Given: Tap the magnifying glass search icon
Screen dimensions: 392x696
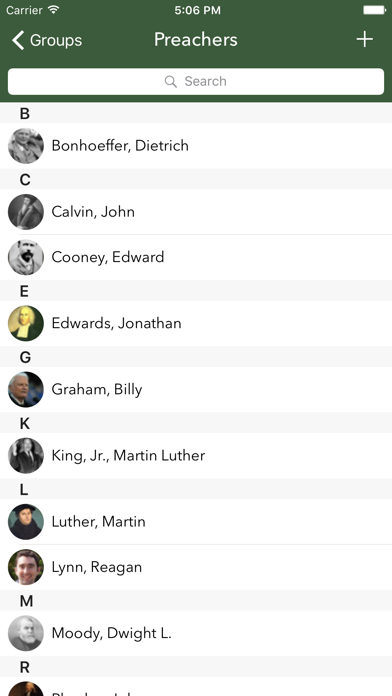Looking at the screenshot, I should pyautogui.click(x=170, y=81).
